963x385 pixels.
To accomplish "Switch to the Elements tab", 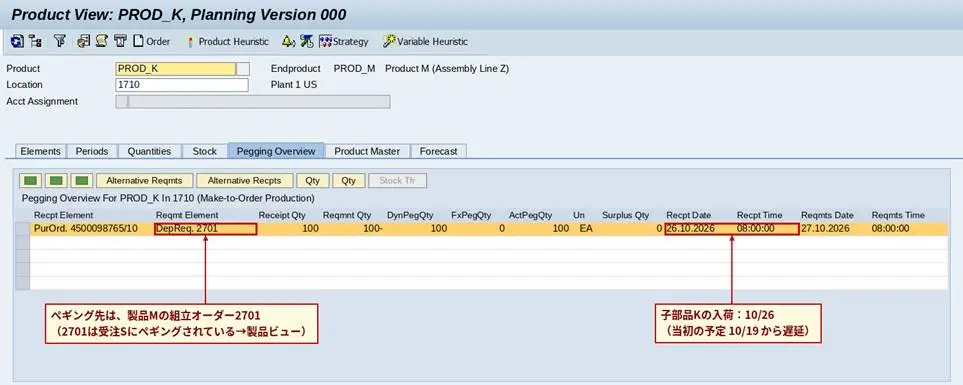I will click(x=41, y=151).
